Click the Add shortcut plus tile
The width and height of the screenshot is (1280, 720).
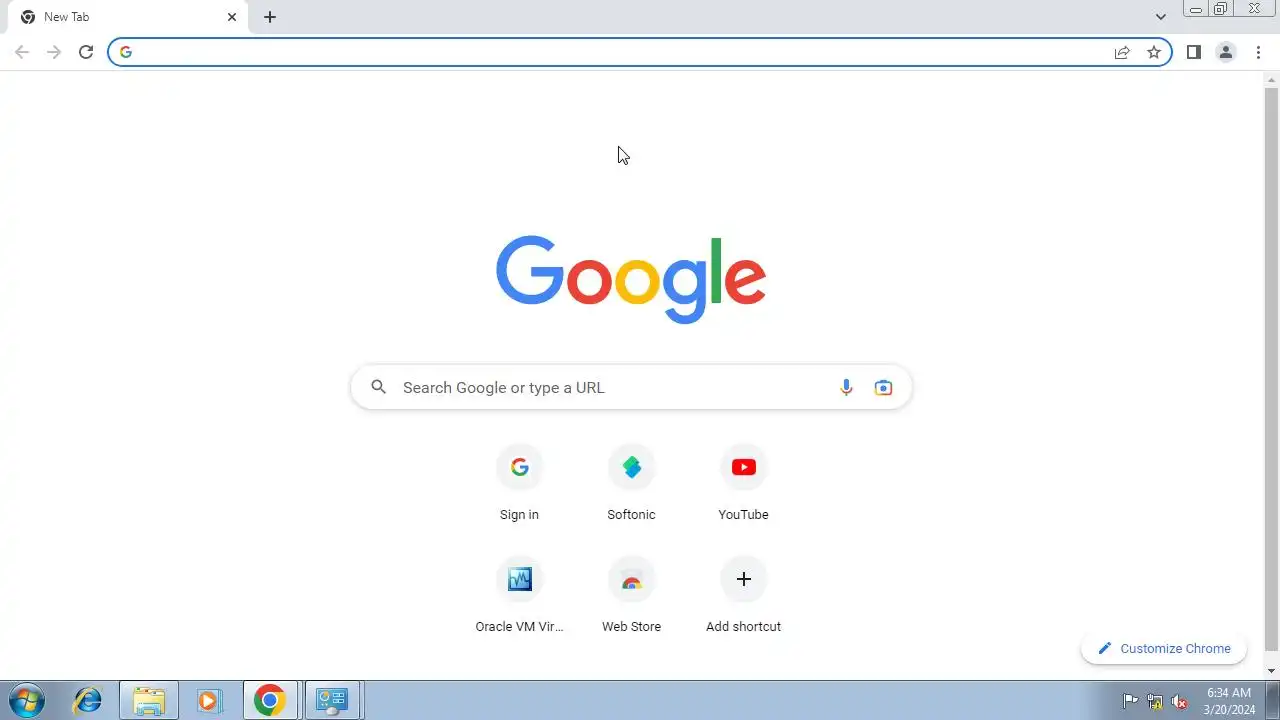click(743, 595)
